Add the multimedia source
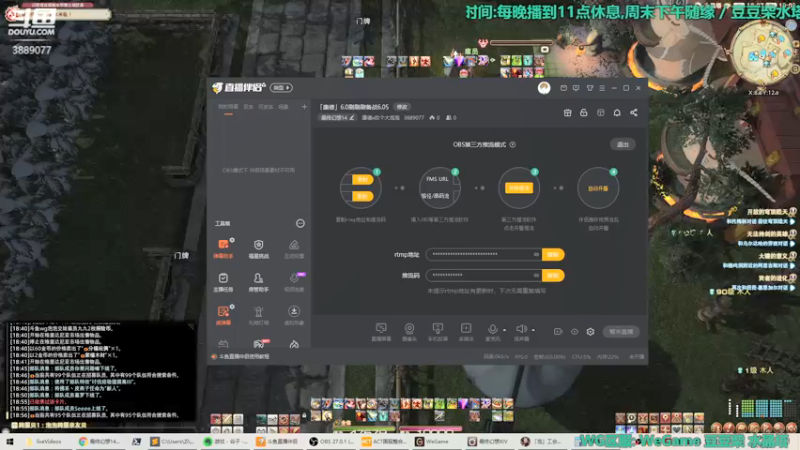Screen dimensions: 800x450 (x=466, y=332)
